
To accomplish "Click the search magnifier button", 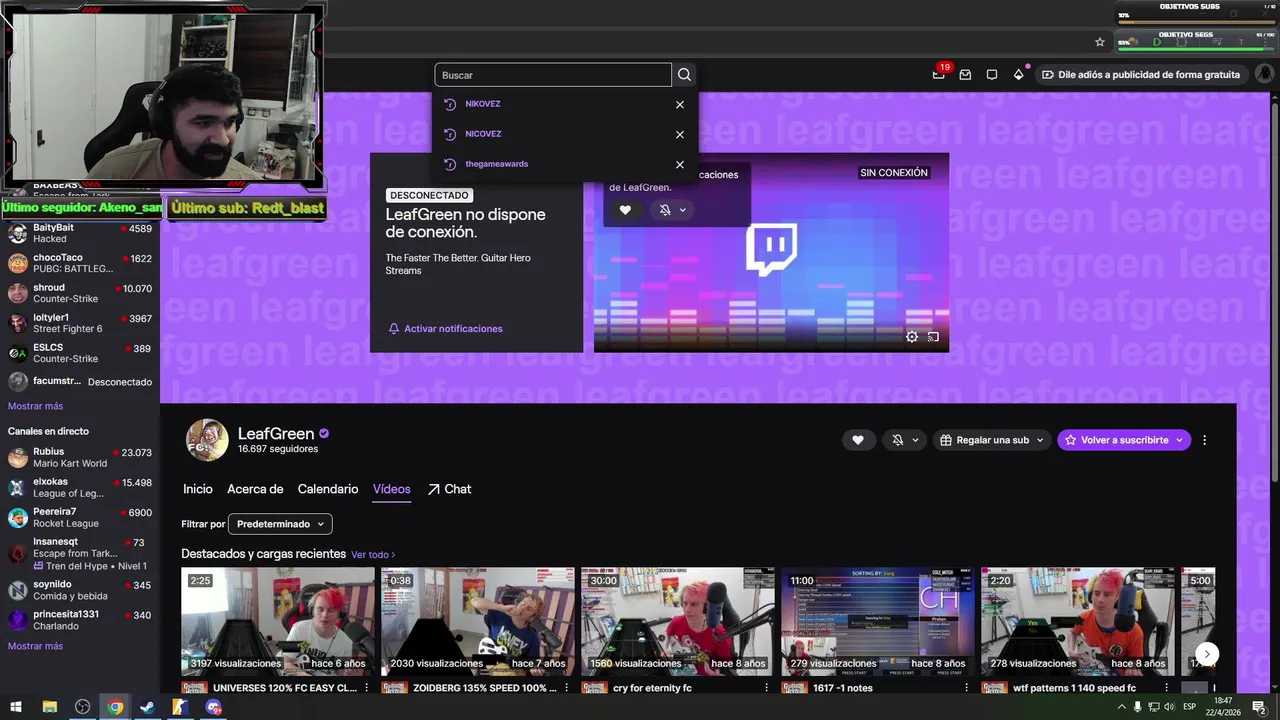I will coord(684,75).
